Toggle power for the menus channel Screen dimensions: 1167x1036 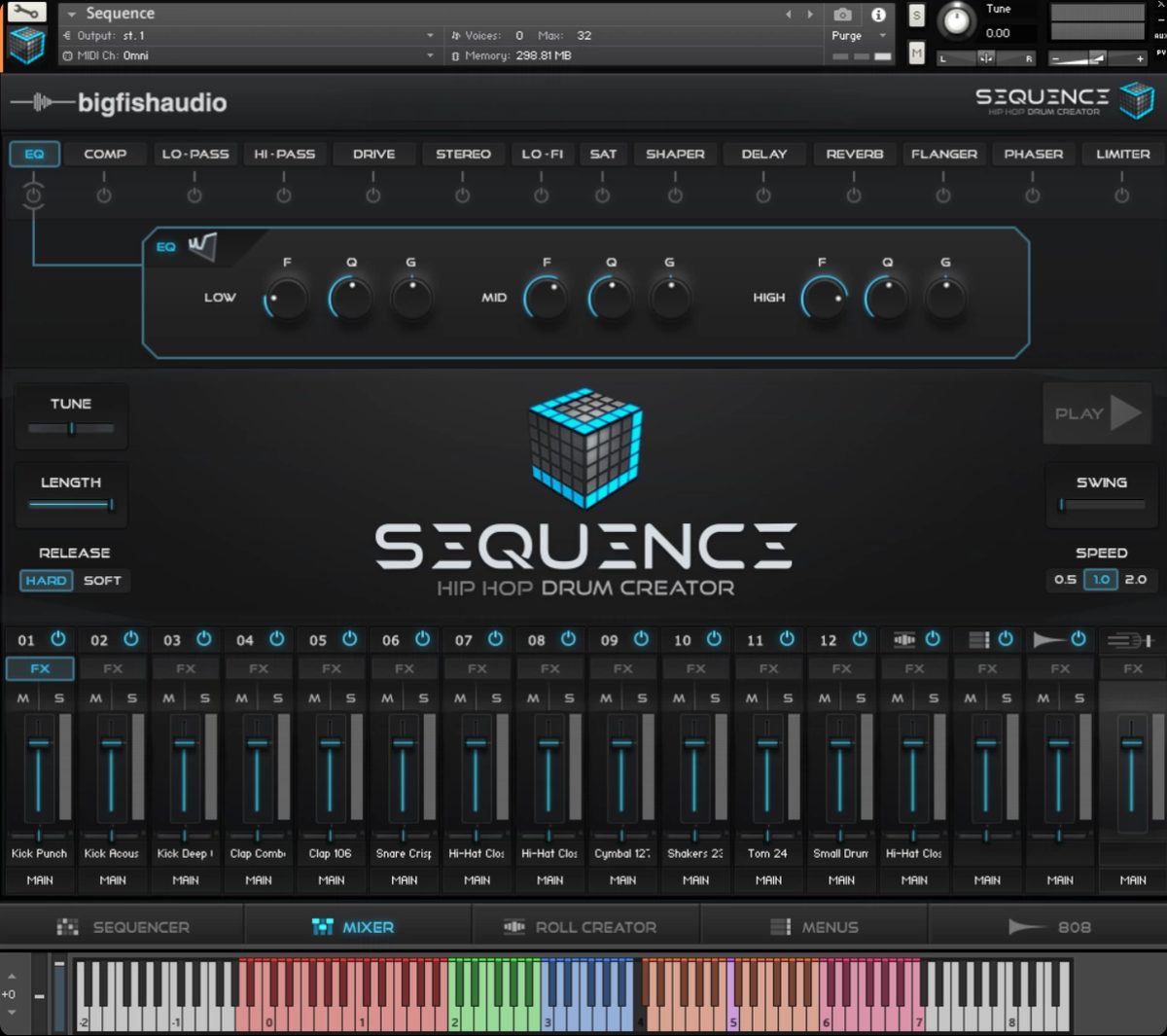click(x=1006, y=639)
